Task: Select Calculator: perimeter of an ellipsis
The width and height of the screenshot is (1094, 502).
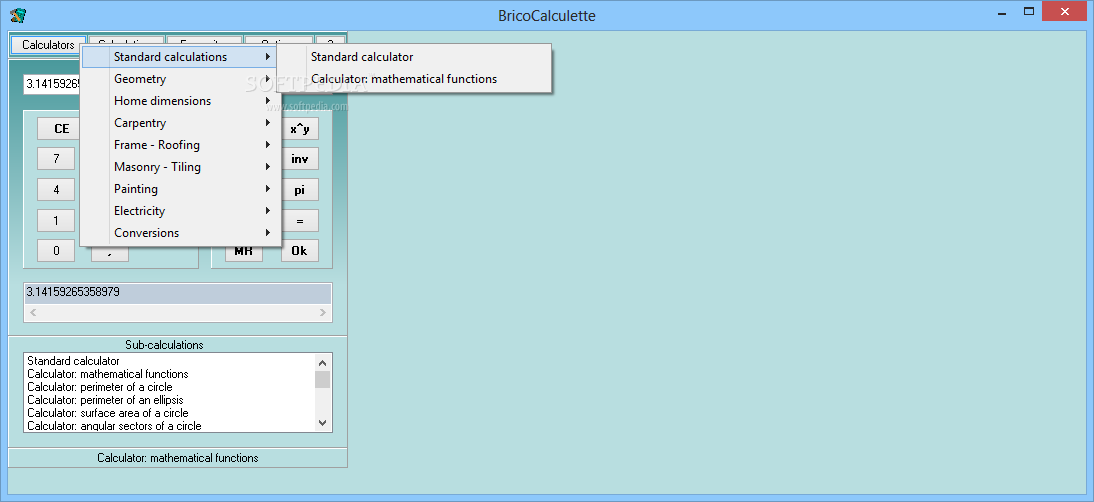Action: [170, 400]
